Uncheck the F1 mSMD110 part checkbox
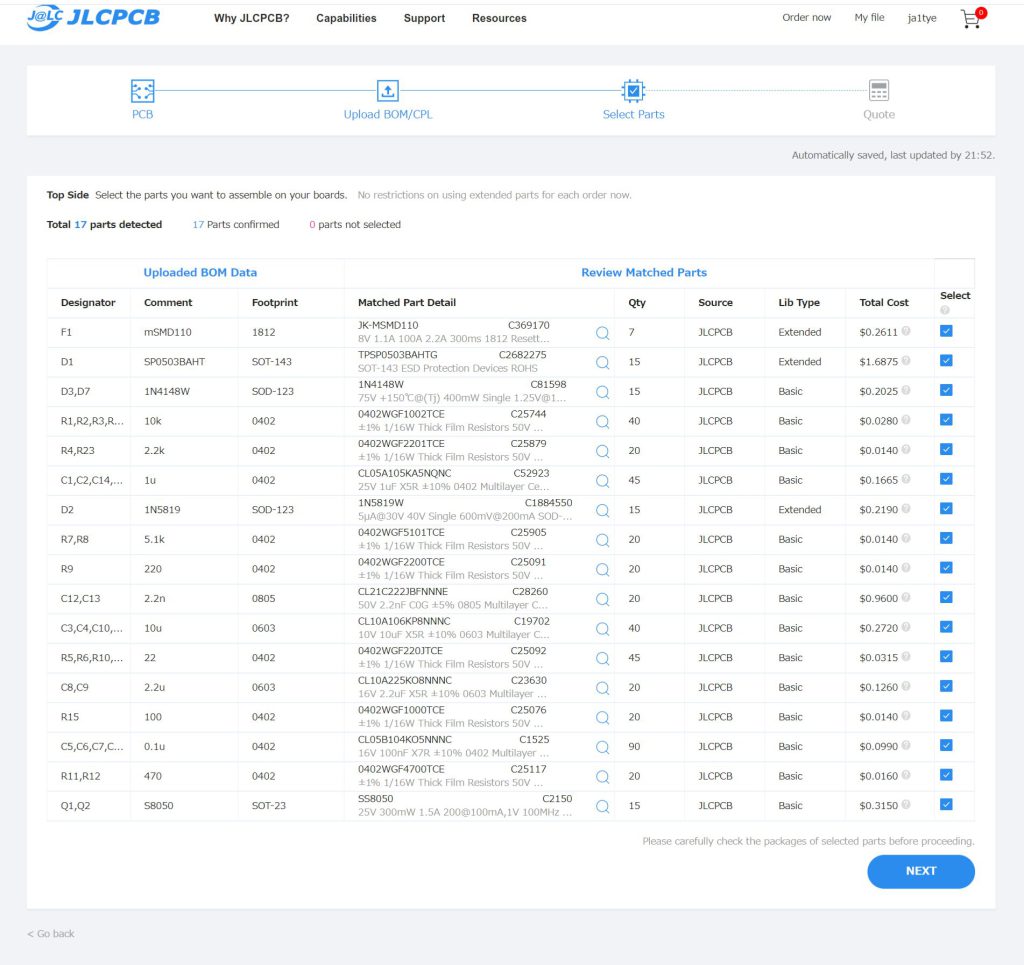 [x=946, y=331]
